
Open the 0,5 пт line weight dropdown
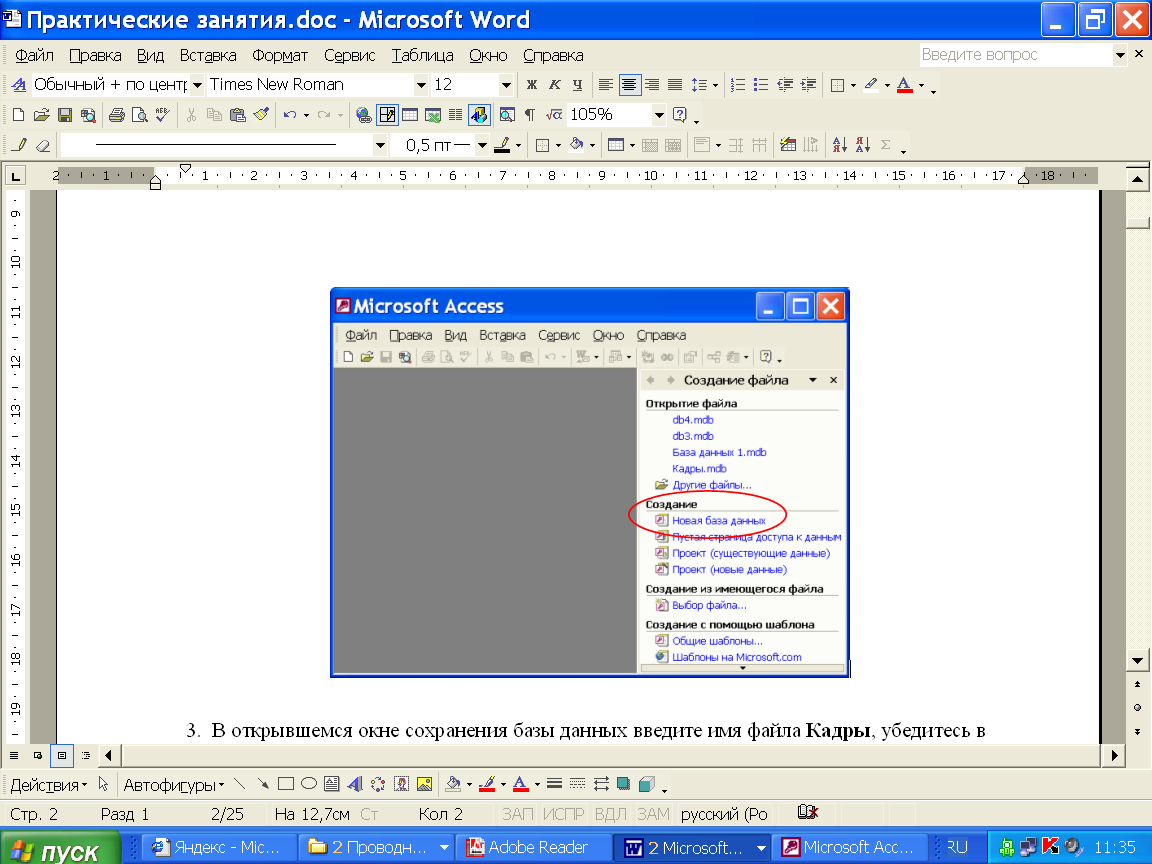click(x=483, y=145)
